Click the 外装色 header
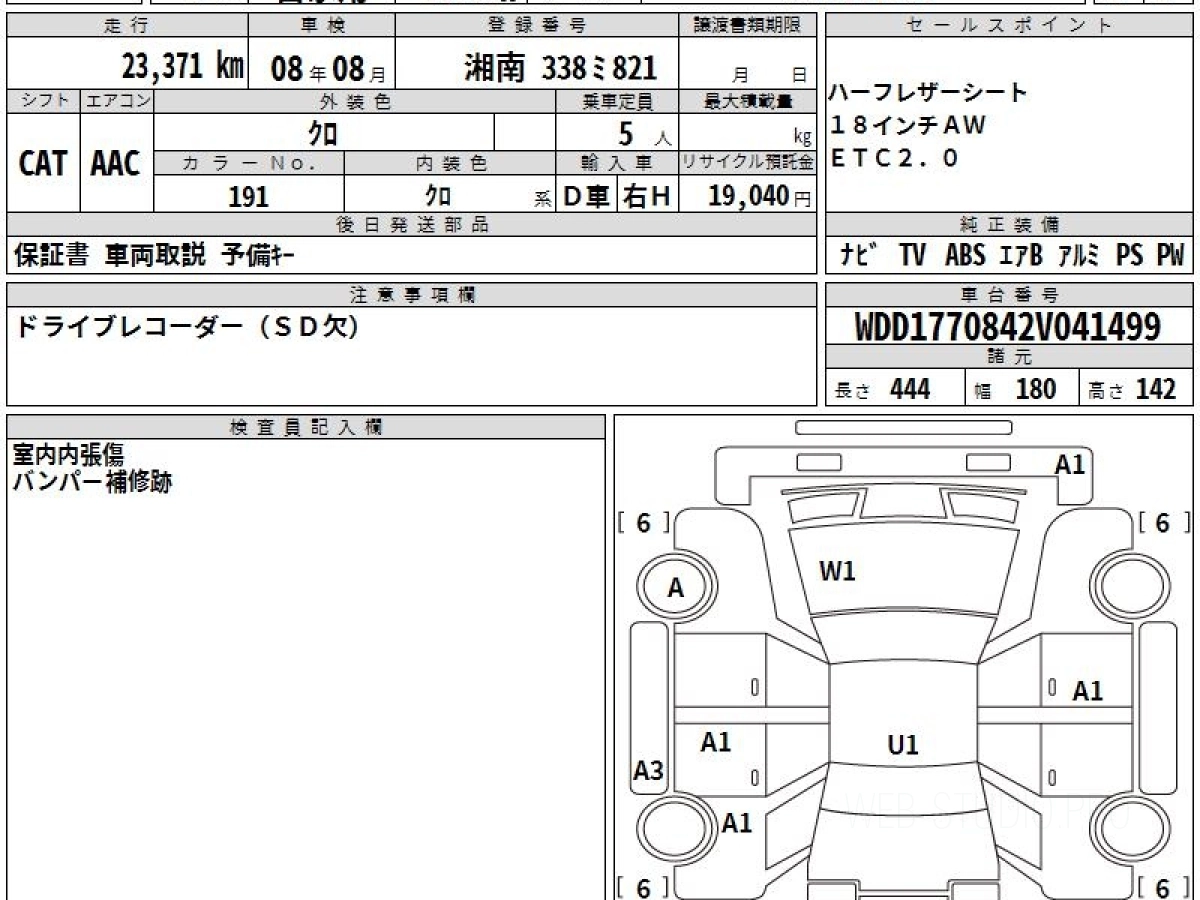The width and height of the screenshot is (1200, 900). (354, 101)
